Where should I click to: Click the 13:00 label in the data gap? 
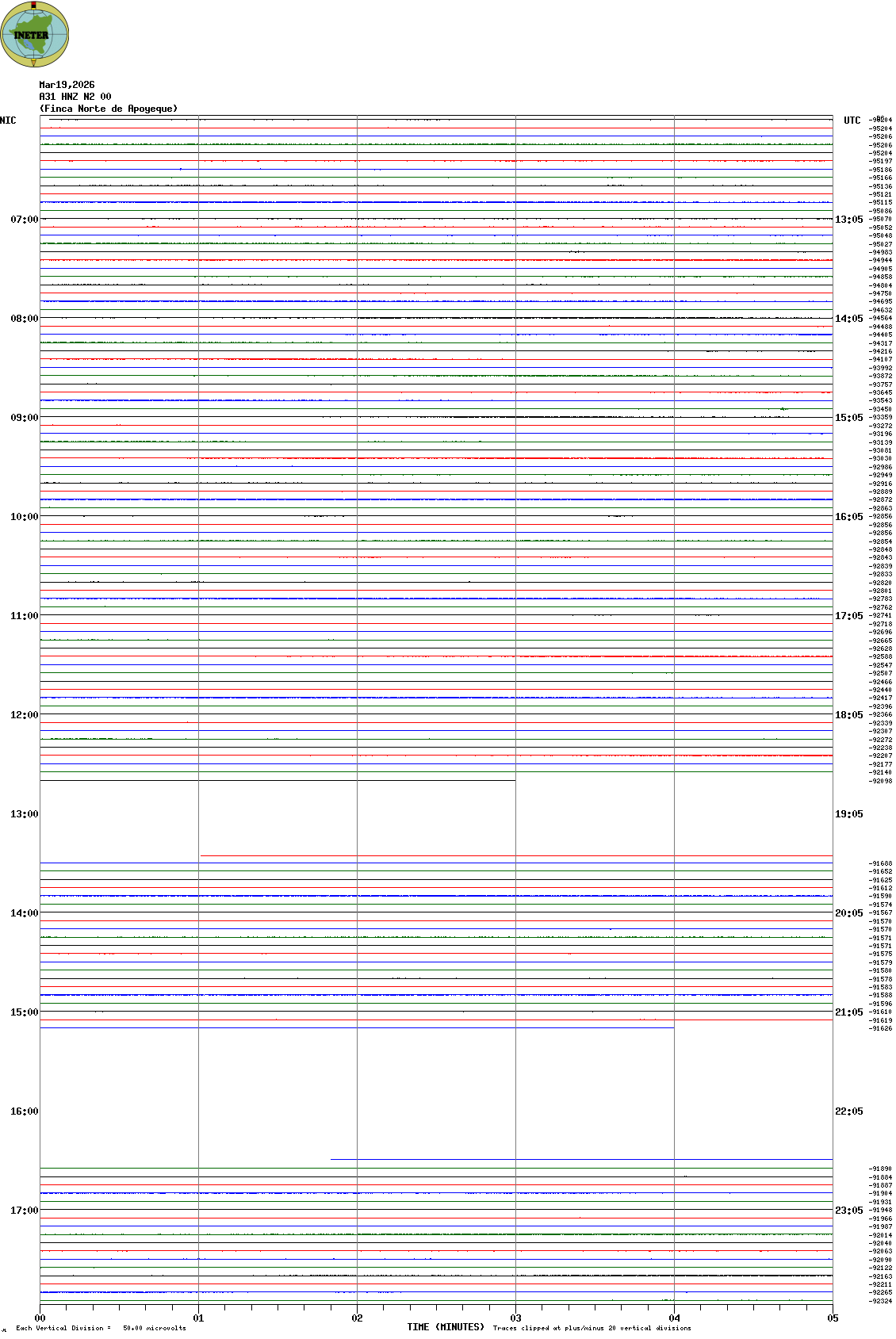(24, 814)
